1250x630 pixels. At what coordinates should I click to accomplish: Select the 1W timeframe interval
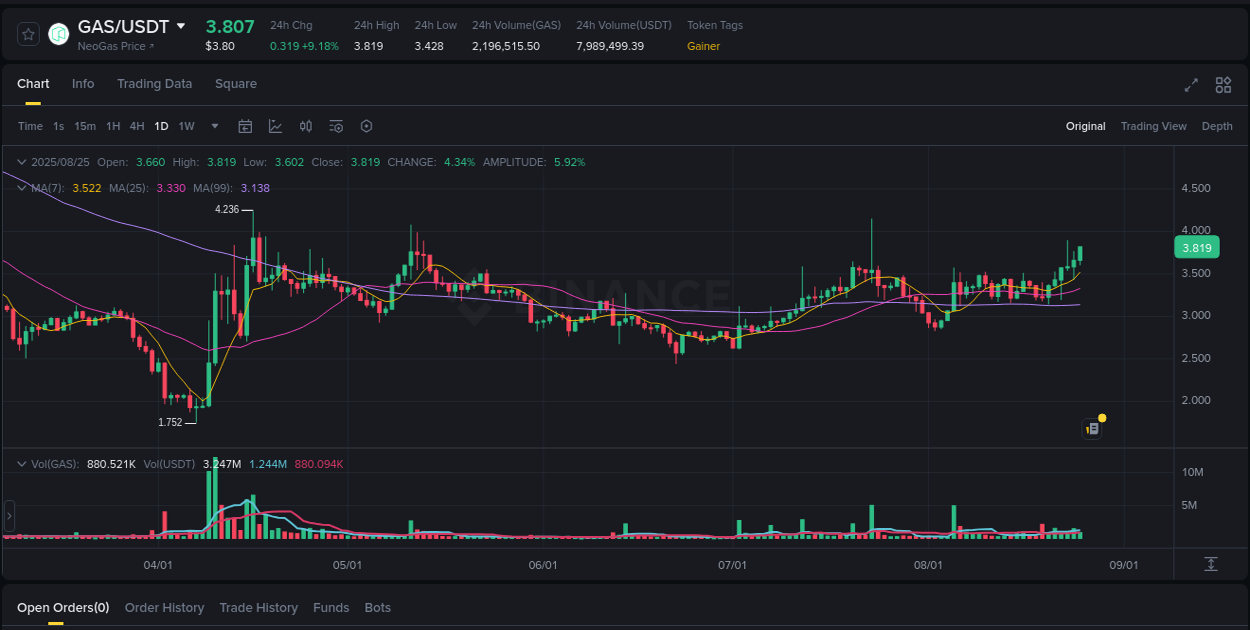186,126
